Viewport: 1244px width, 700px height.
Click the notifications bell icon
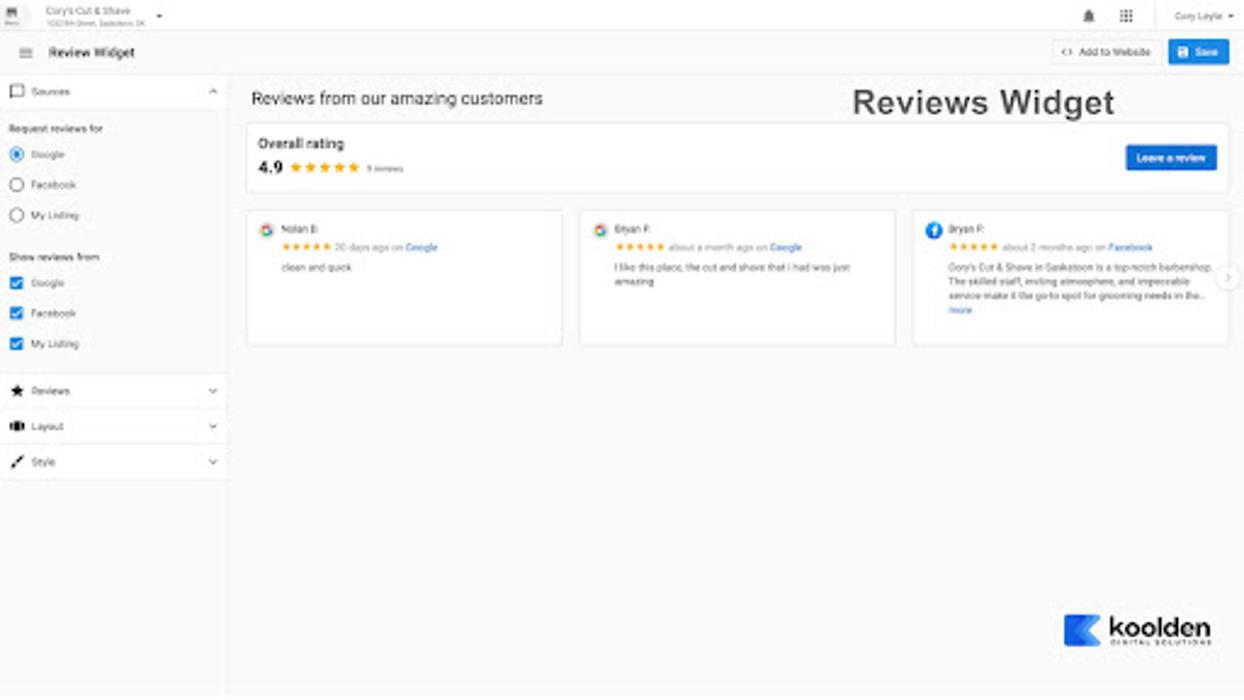coord(1089,16)
